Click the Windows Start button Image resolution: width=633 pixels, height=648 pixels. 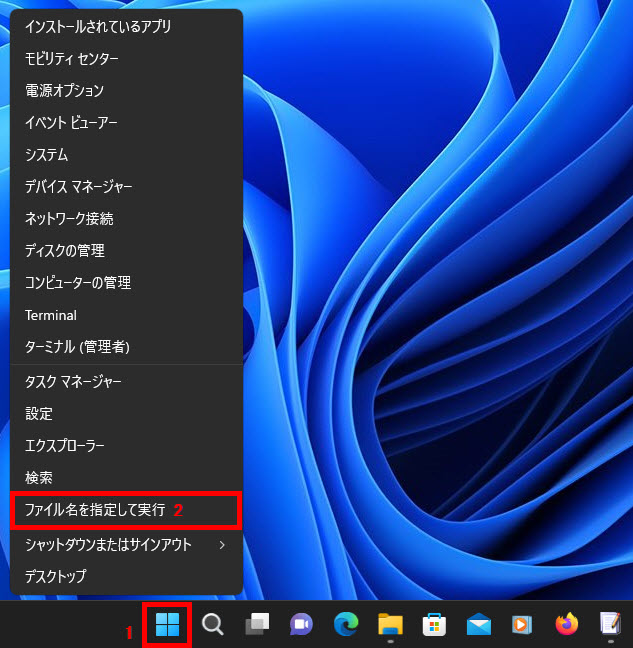[167, 625]
